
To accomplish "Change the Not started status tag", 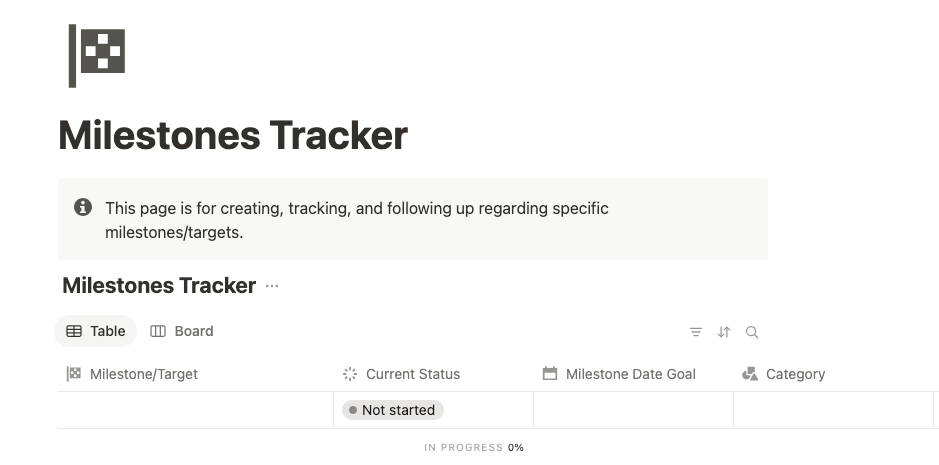I will pyautogui.click(x=392, y=410).
